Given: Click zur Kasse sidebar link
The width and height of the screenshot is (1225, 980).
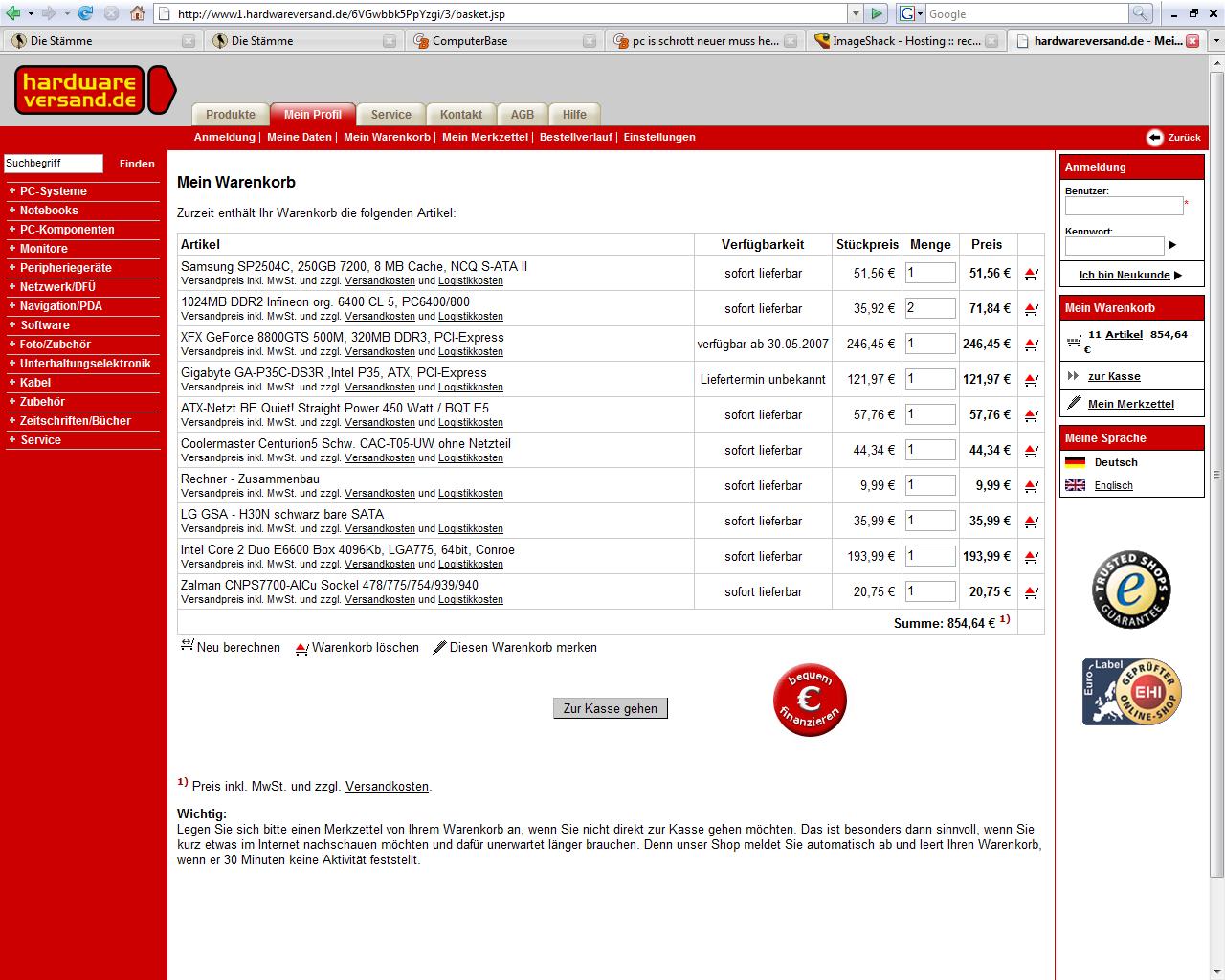Looking at the screenshot, I should pyautogui.click(x=1114, y=376).
